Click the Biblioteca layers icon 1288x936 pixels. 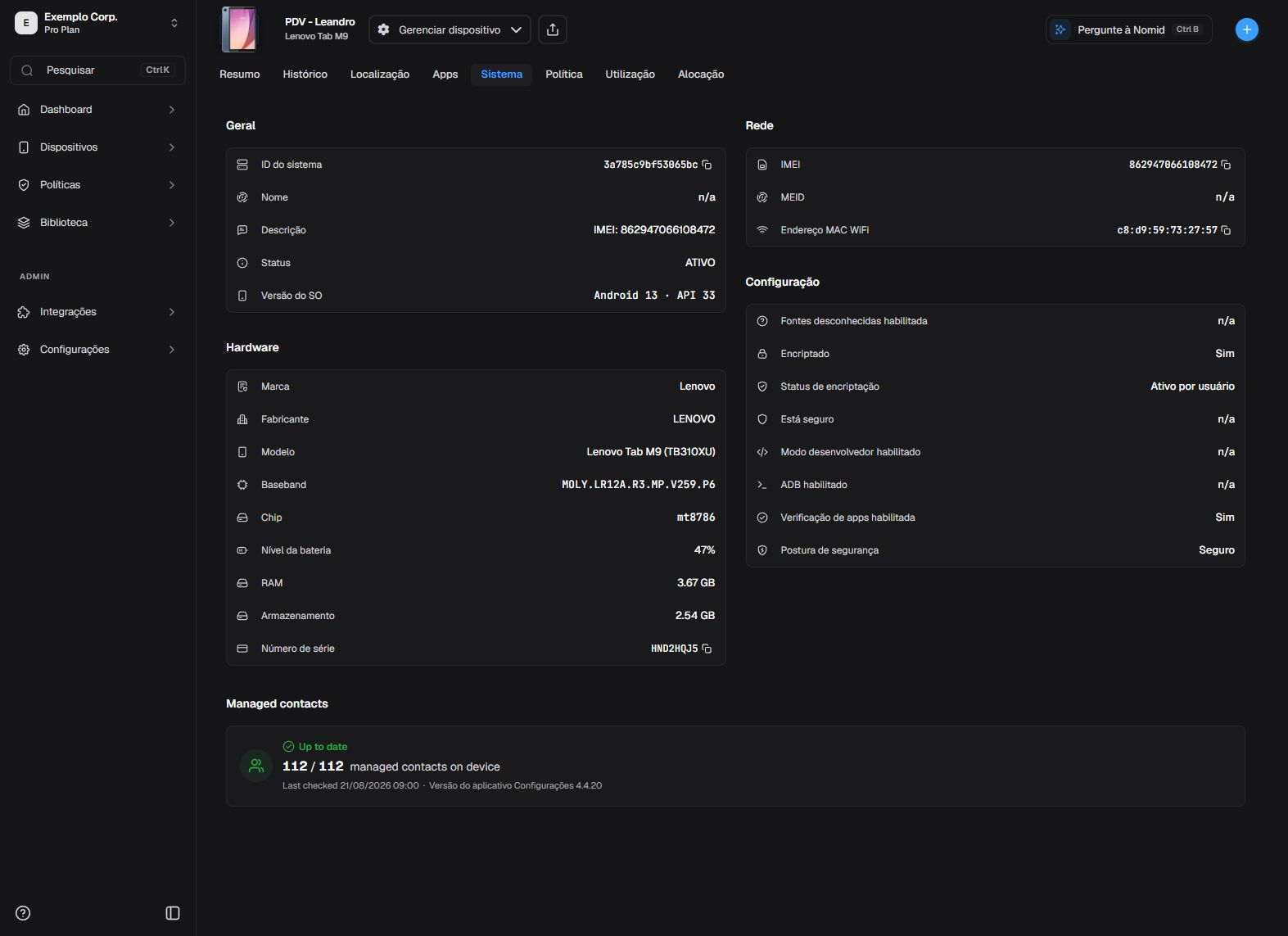click(x=24, y=223)
